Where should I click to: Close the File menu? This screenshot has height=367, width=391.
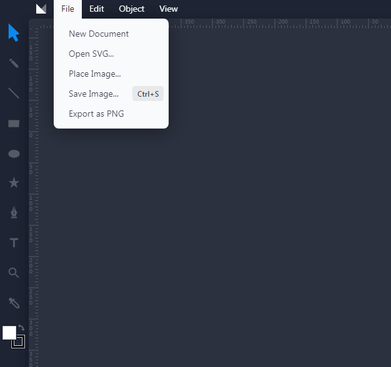pyautogui.click(x=68, y=9)
